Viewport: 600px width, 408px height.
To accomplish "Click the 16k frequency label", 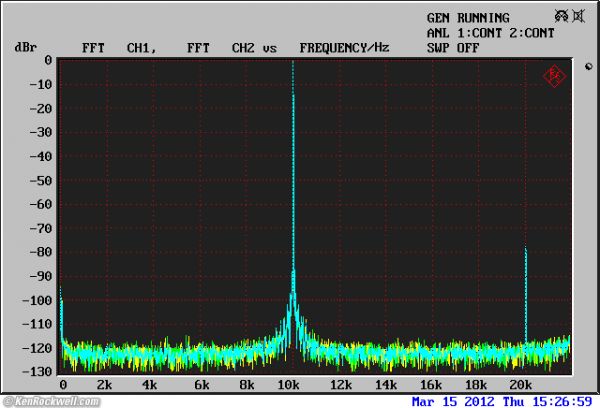I will coord(431,384).
